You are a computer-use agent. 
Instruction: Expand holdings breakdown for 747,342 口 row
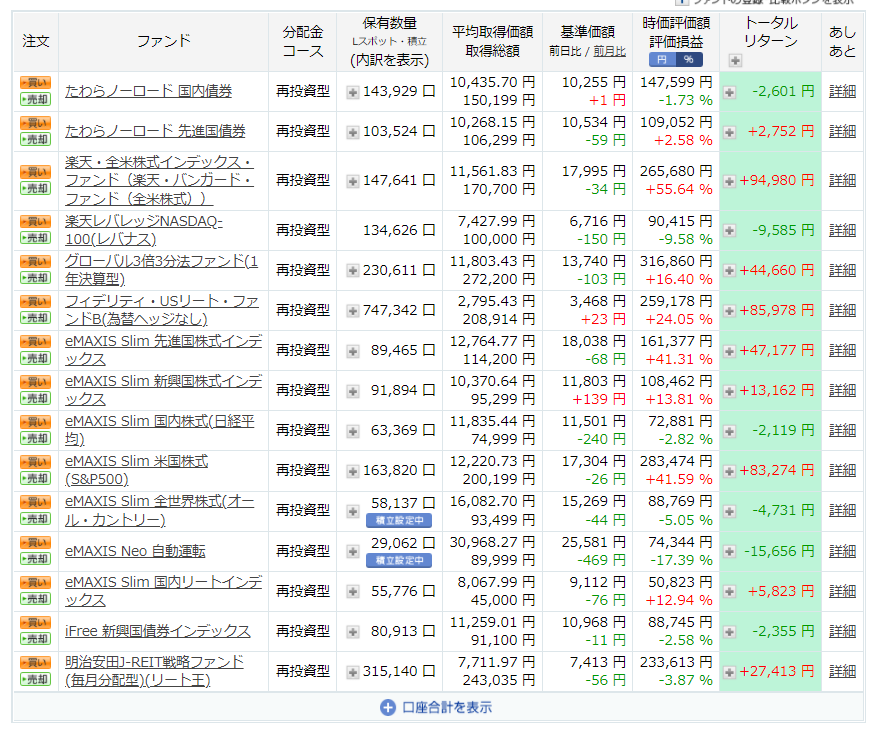(353, 311)
